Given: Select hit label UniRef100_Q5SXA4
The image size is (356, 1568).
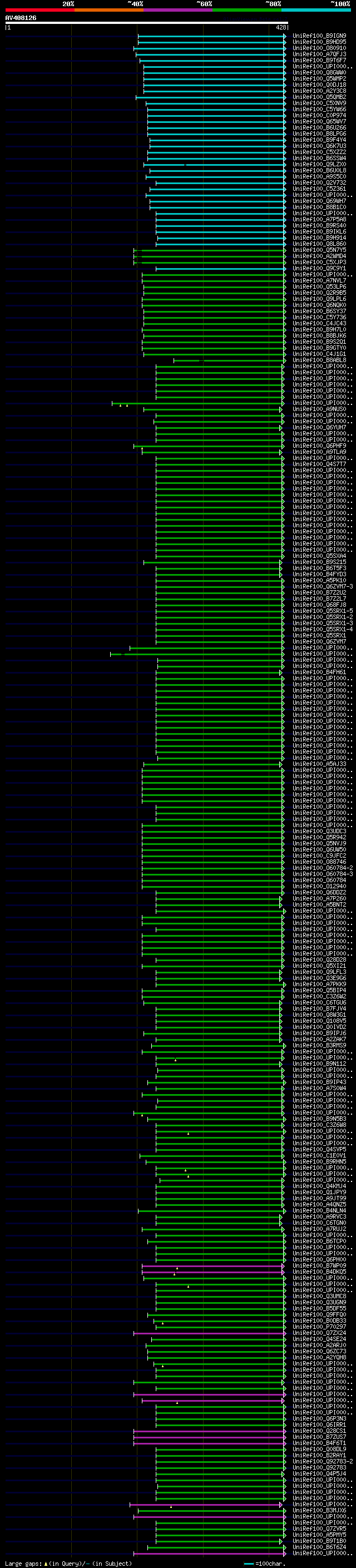Looking at the screenshot, I should pyautogui.click(x=319, y=556).
